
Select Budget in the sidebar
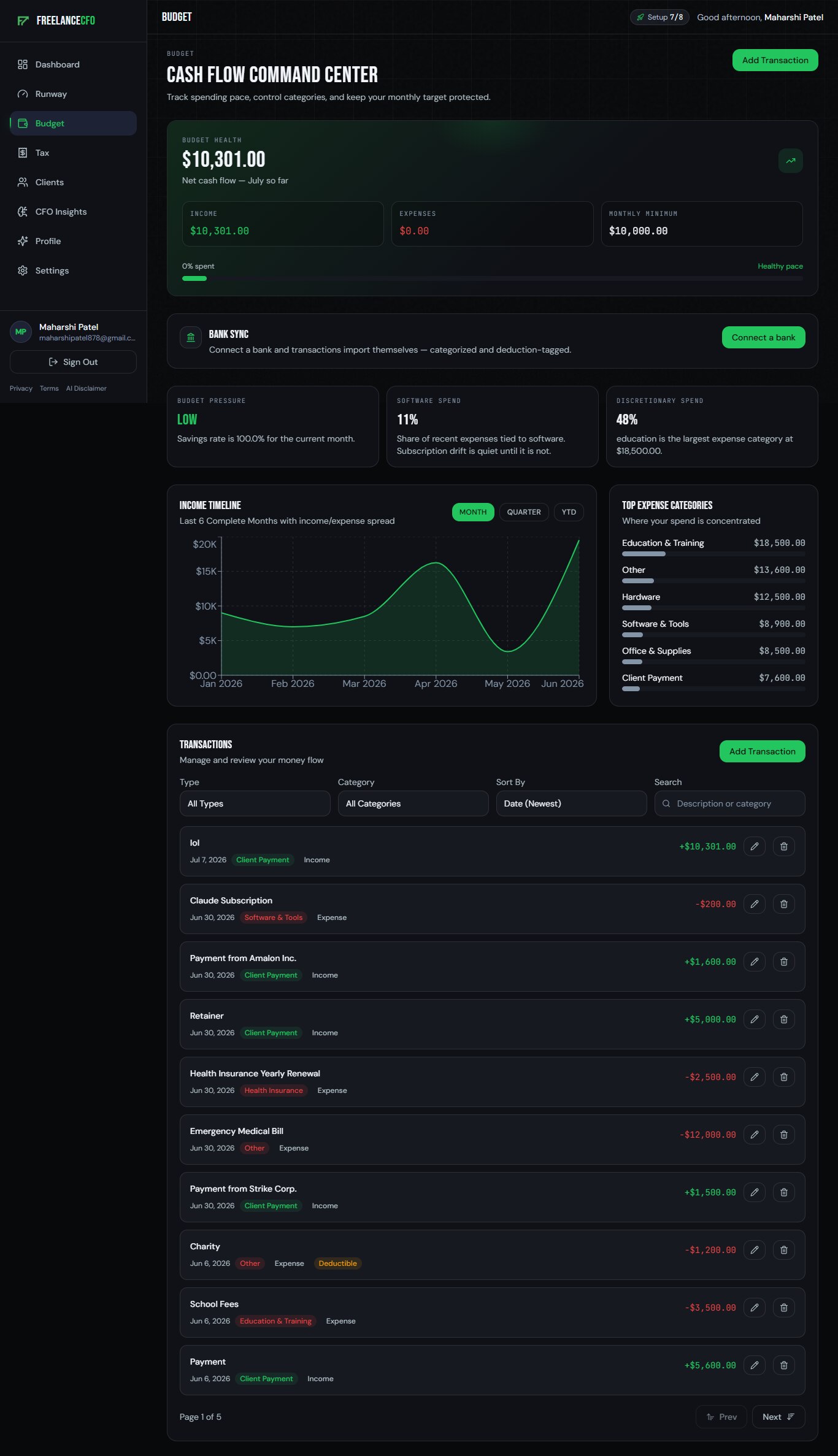[x=73, y=123]
